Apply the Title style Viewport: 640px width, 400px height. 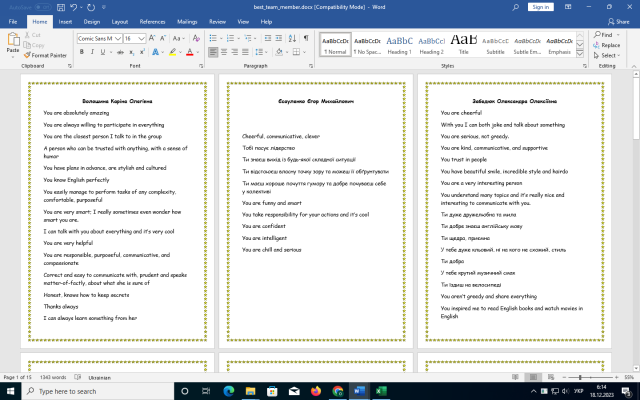pos(464,44)
